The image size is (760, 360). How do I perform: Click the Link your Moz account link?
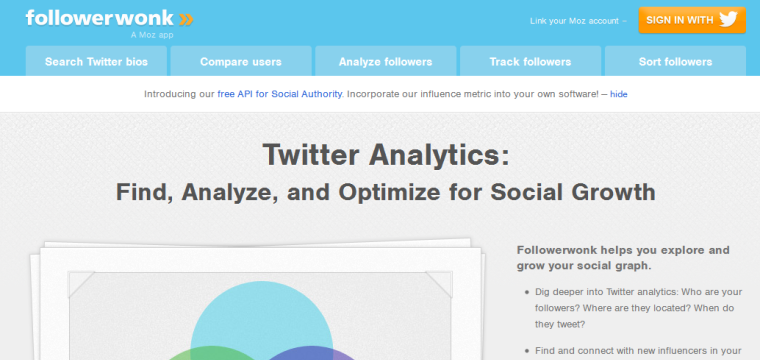[574, 21]
